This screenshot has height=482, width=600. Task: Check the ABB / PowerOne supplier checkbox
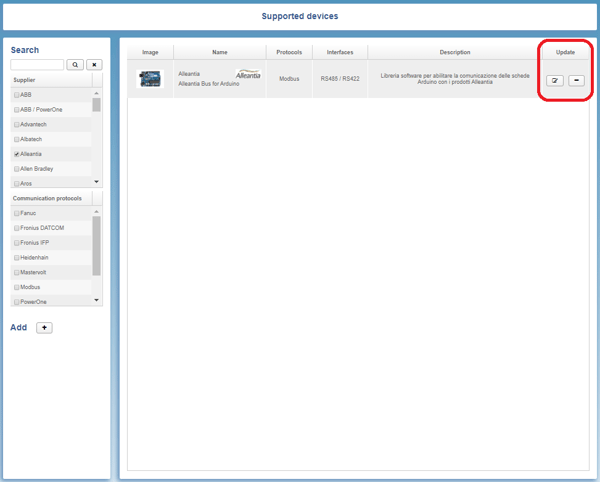click(16, 110)
